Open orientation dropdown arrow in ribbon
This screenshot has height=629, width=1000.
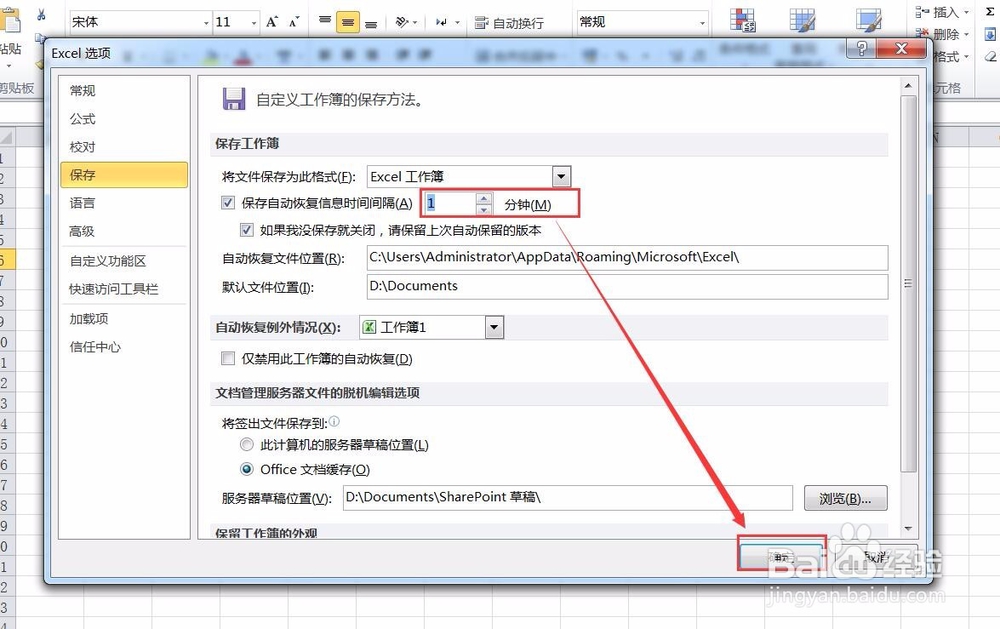[x=415, y=23]
